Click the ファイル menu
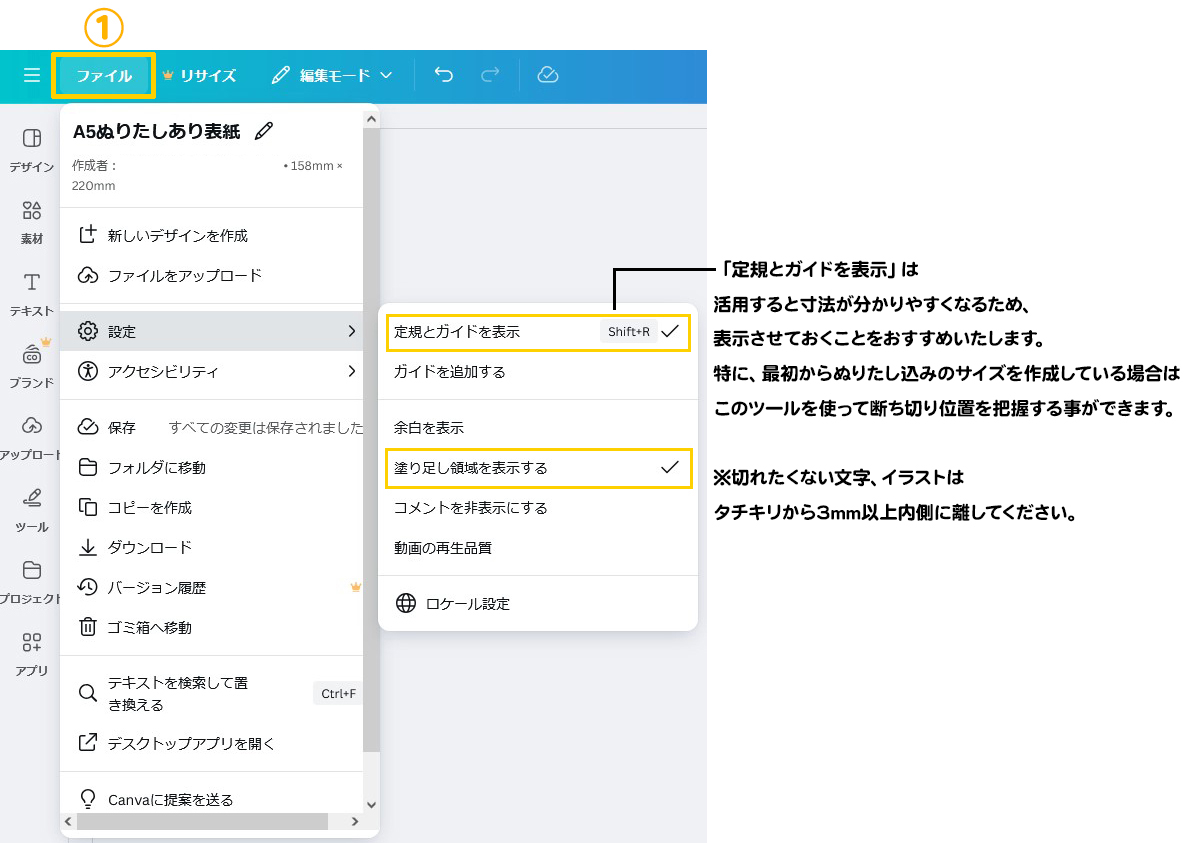1193x843 pixels. (x=104, y=75)
